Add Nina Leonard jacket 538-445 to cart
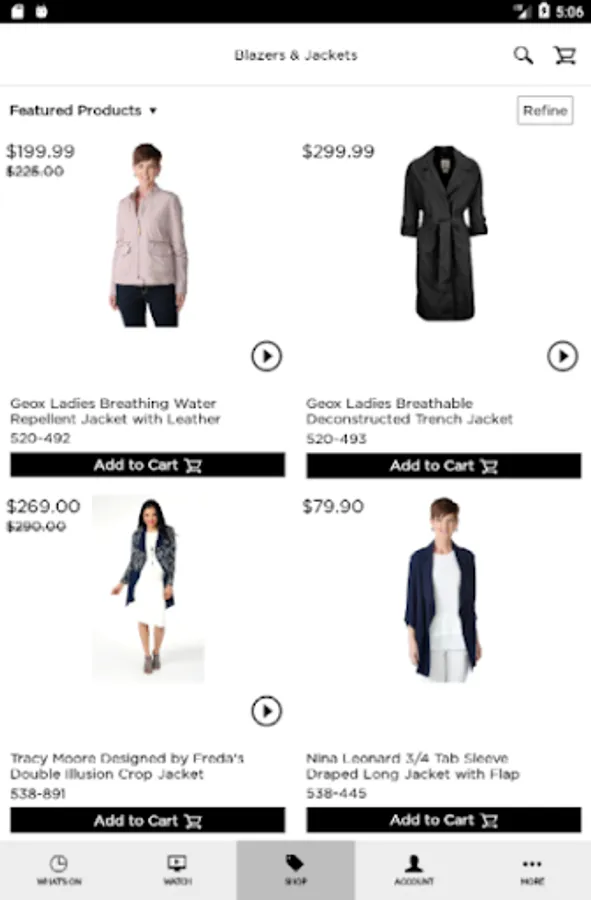The height and width of the screenshot is (900, 591). coord(444,820)
